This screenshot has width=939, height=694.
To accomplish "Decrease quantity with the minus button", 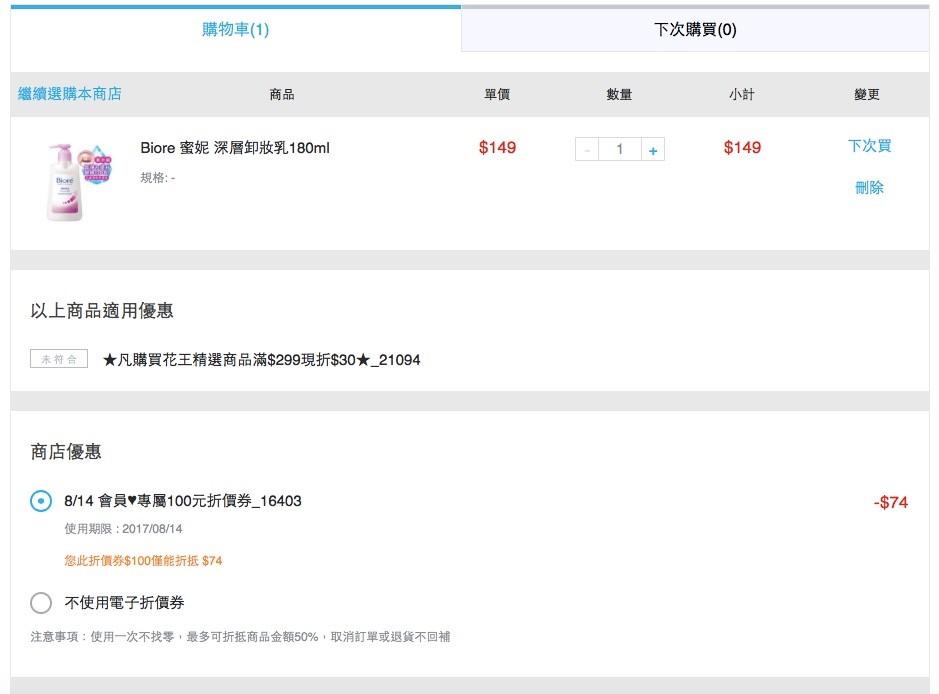I will tap(587, 149).
